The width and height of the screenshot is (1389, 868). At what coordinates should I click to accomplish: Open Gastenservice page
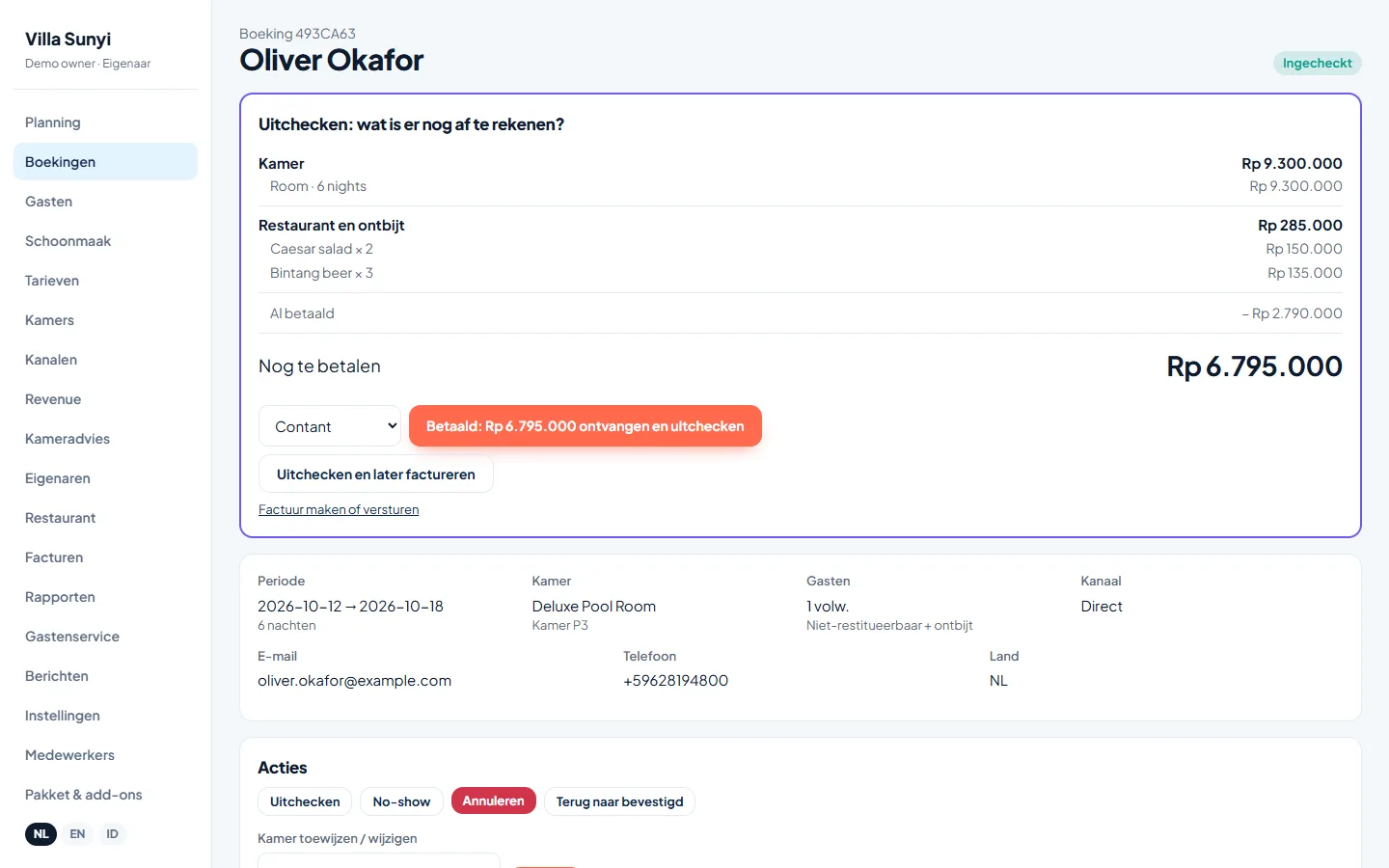[x=105, y=637]
